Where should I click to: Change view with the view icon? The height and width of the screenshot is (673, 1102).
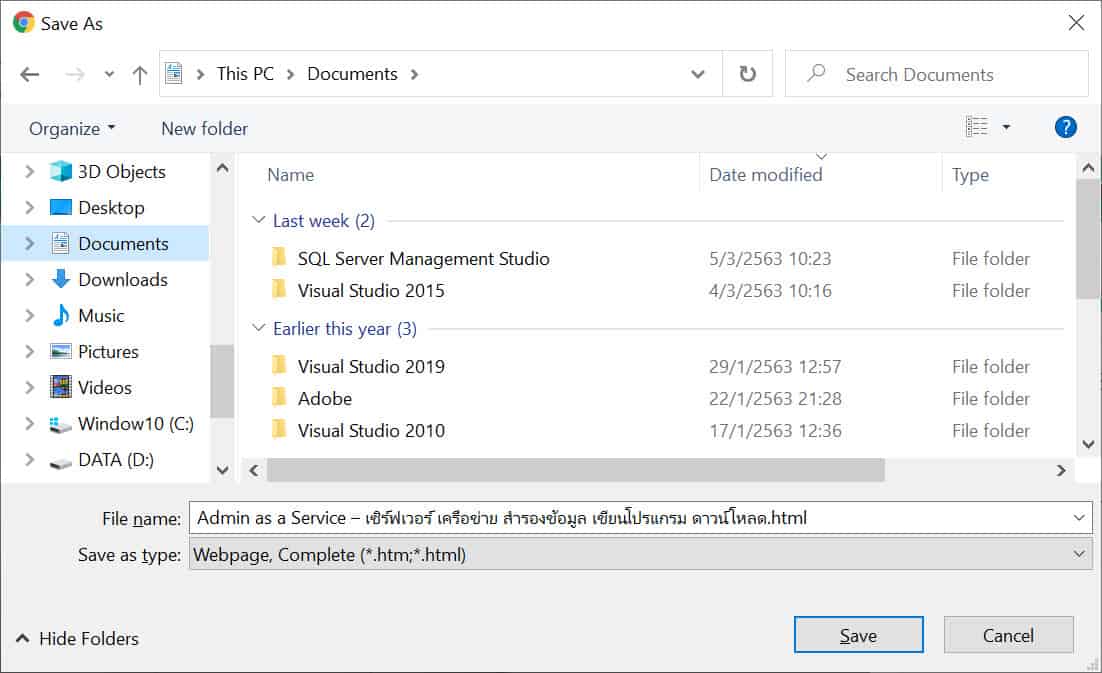[976, 126]
